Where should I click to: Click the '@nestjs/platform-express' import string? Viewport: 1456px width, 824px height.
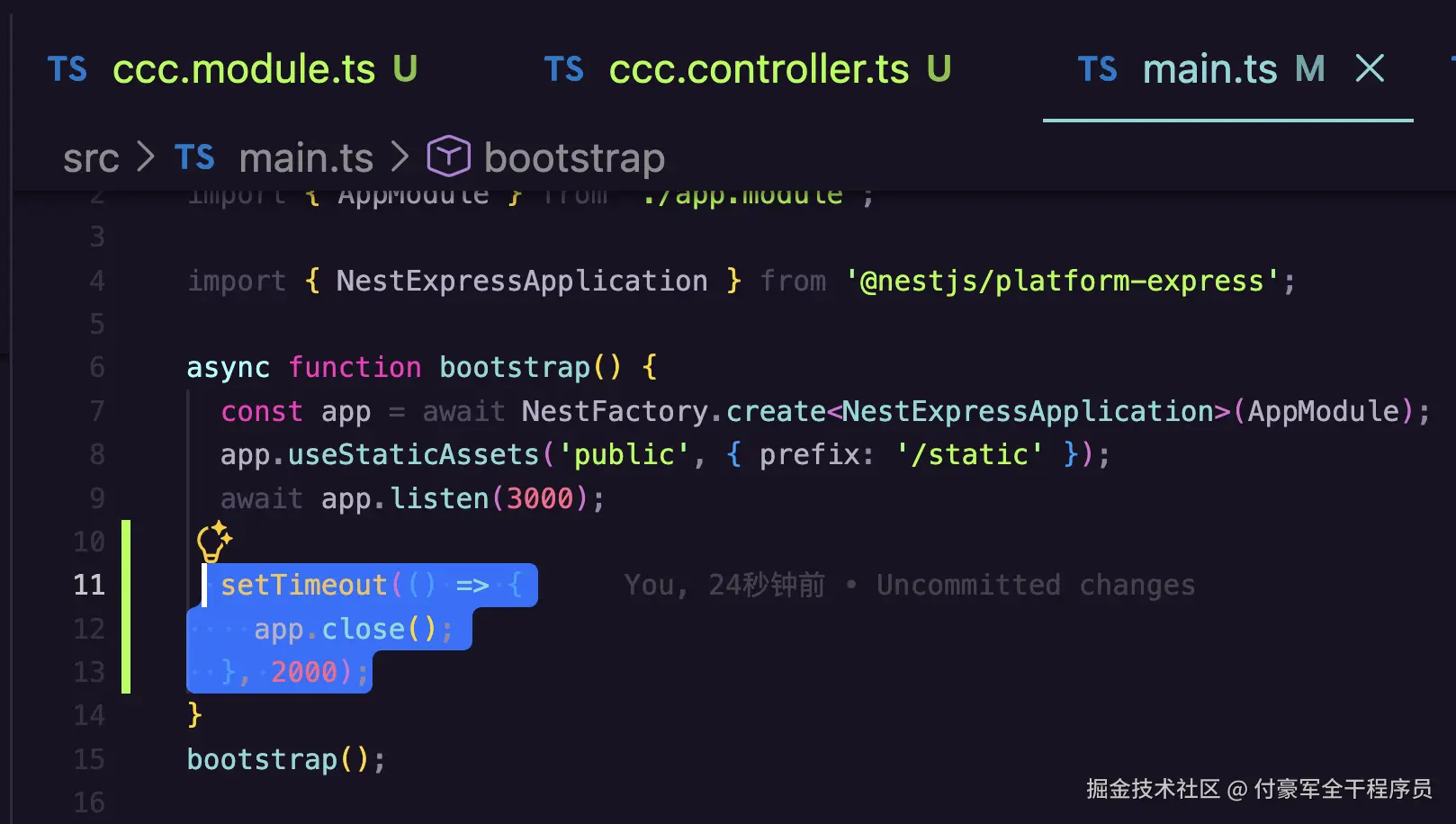point(1063,281)
